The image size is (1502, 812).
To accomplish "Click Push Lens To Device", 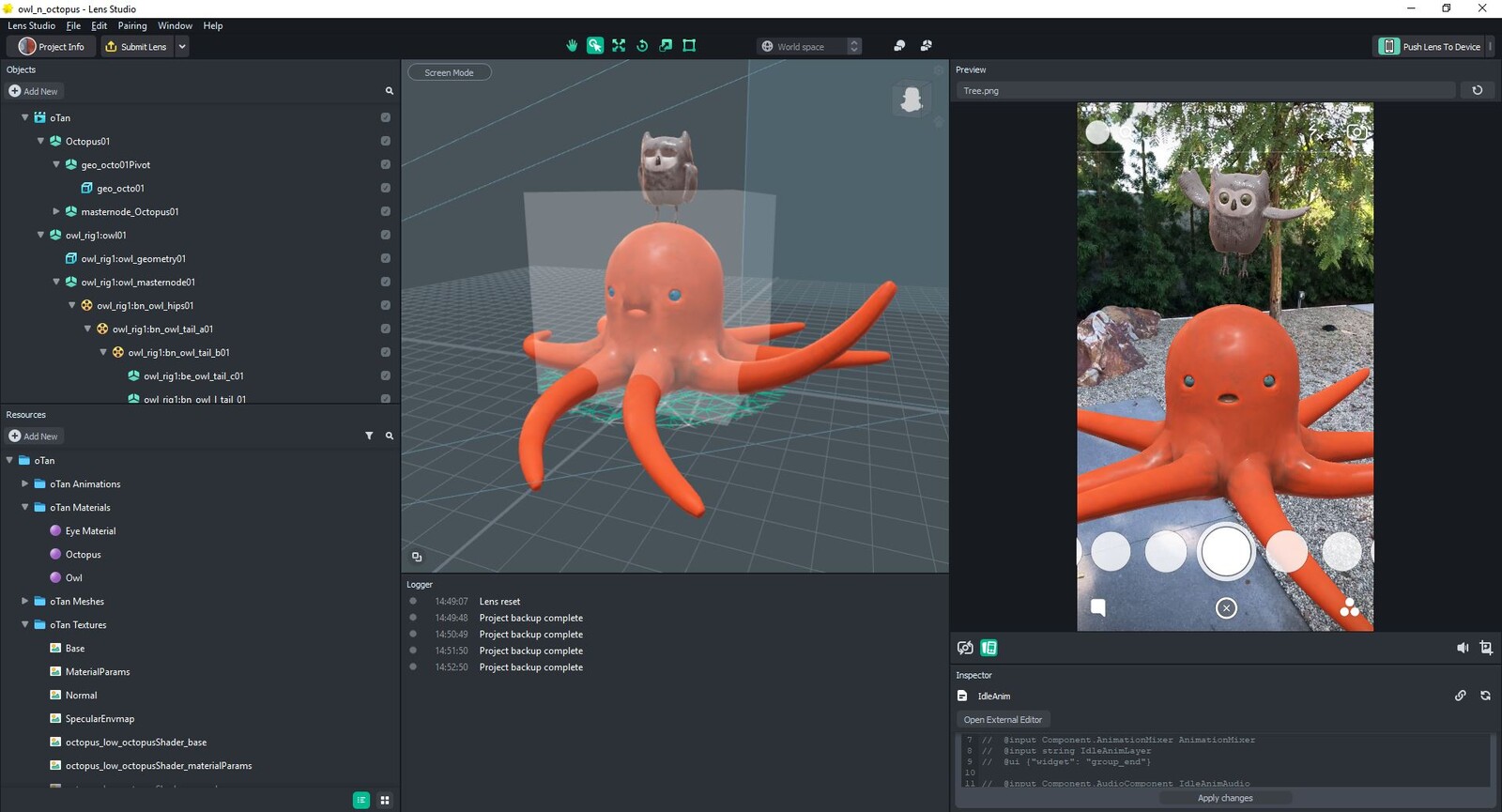I will click(x=1432, y=46).
